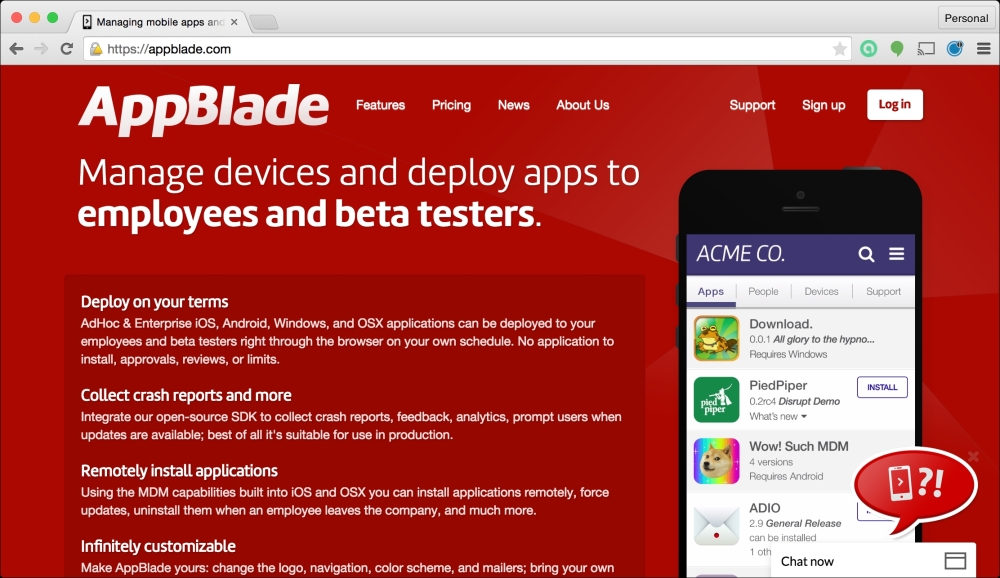Select the Apps tab in the phone
Screen dimensions: 1000x578
tap(711, 292)
